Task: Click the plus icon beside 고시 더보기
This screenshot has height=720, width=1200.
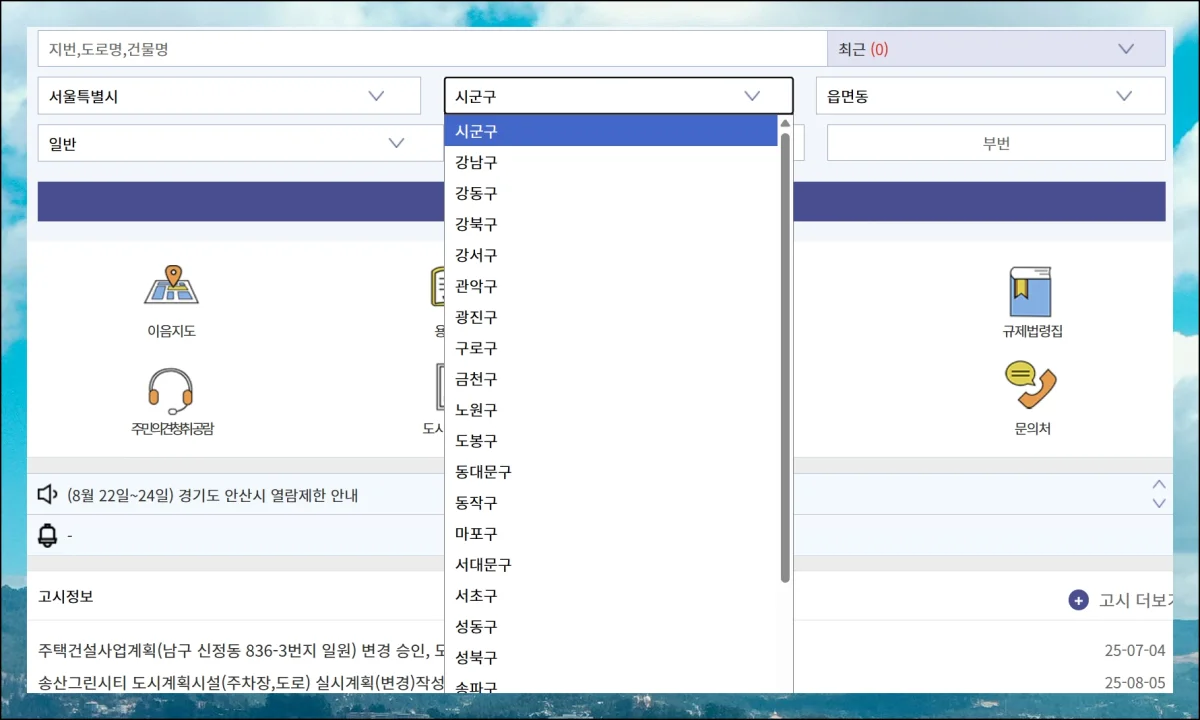Action: (x=1078, y=600)
